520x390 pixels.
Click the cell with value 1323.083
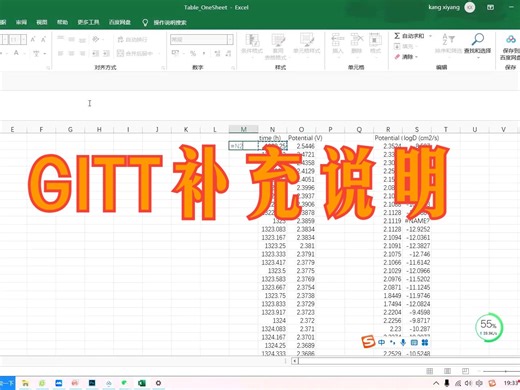coord(273,229)
